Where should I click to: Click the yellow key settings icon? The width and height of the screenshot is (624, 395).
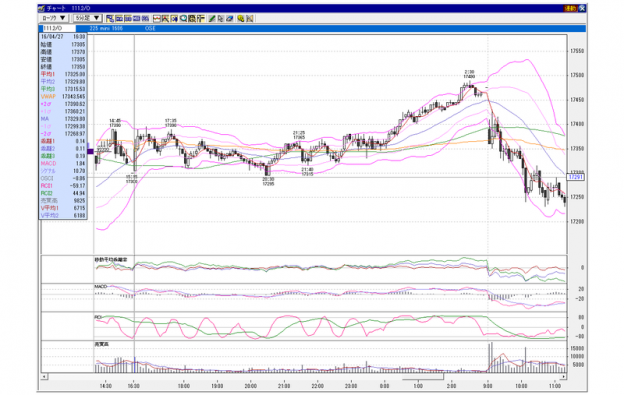click(241, 18)
